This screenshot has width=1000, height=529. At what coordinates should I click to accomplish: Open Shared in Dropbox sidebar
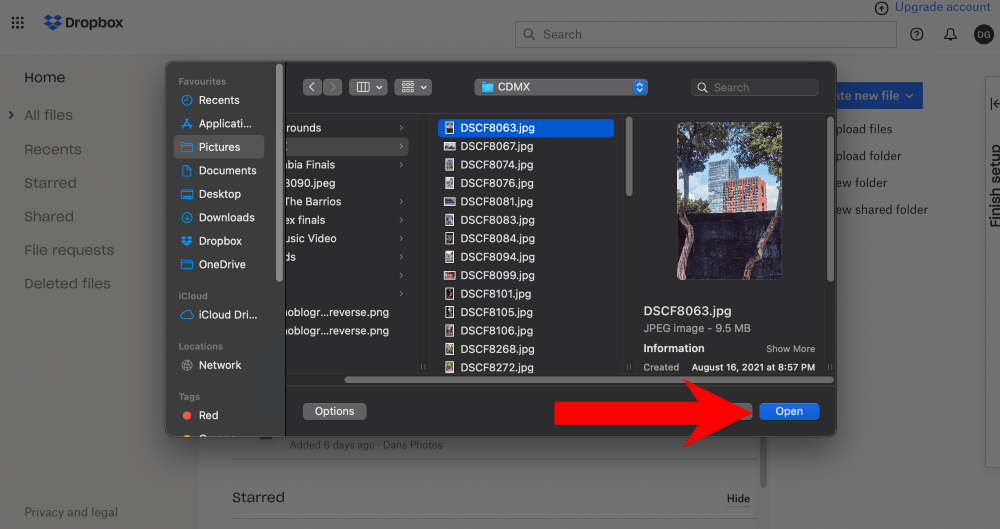[x=48, y=216]
